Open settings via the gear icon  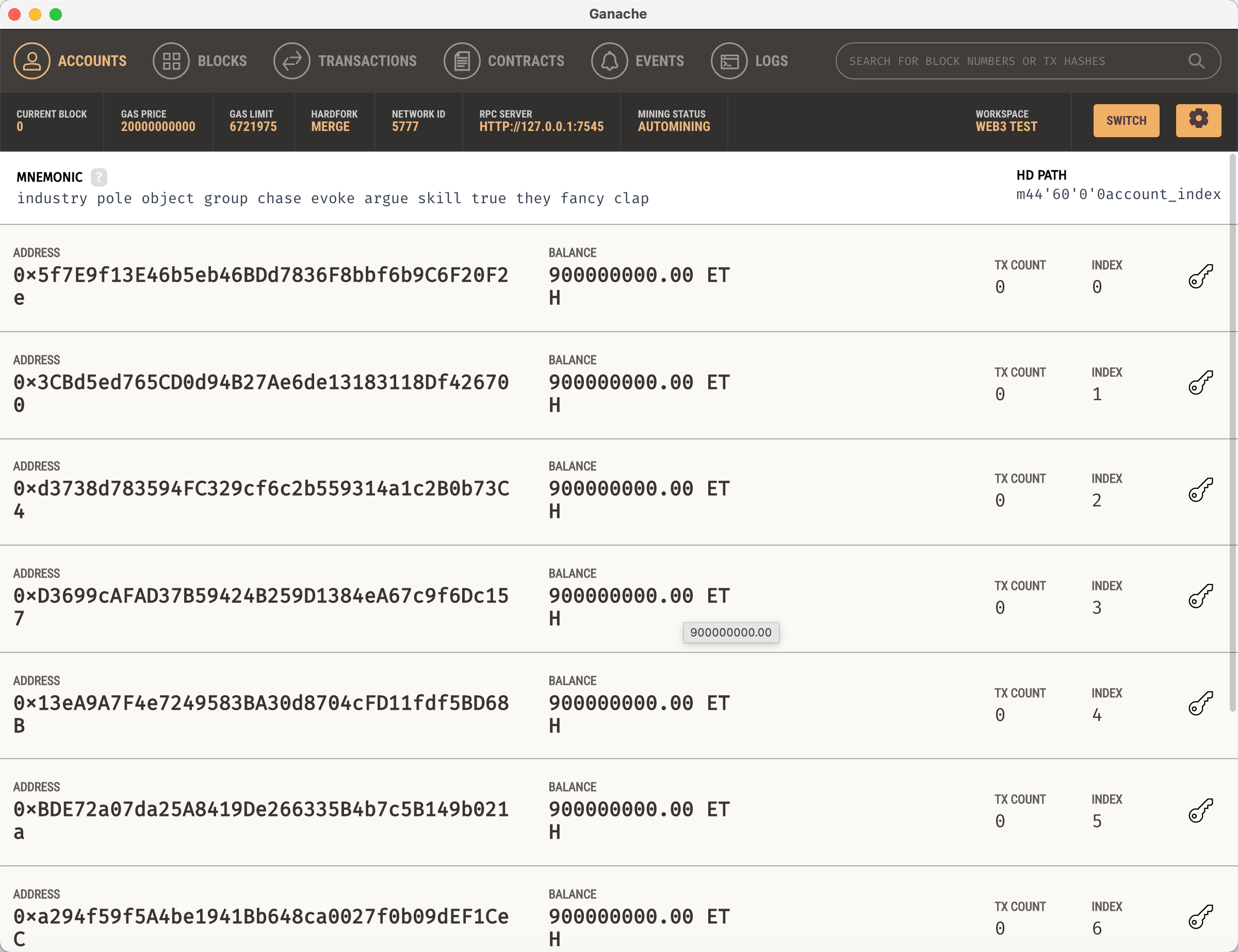click(1198, 120)
